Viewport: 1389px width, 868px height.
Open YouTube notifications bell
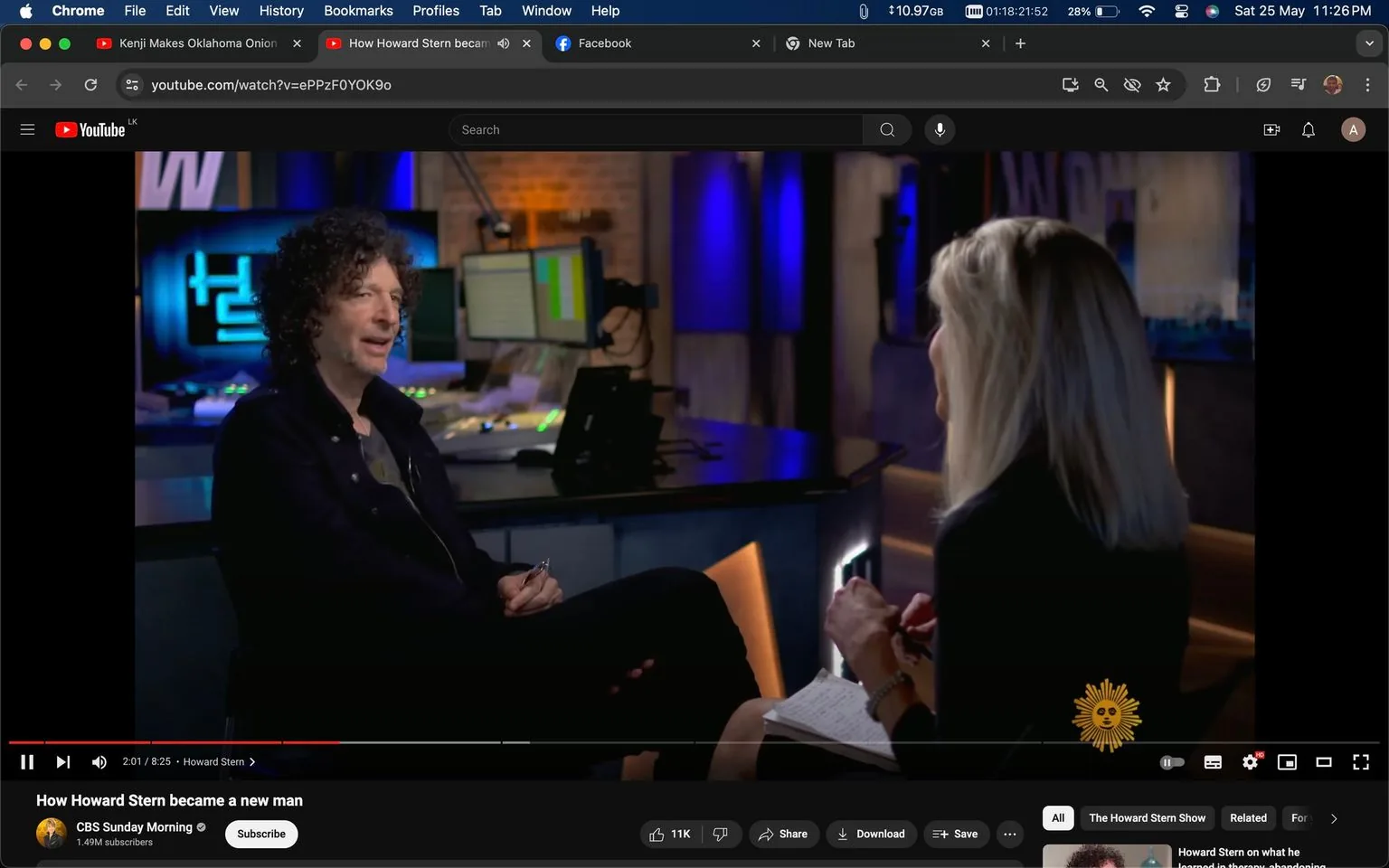pos(1308,129)
